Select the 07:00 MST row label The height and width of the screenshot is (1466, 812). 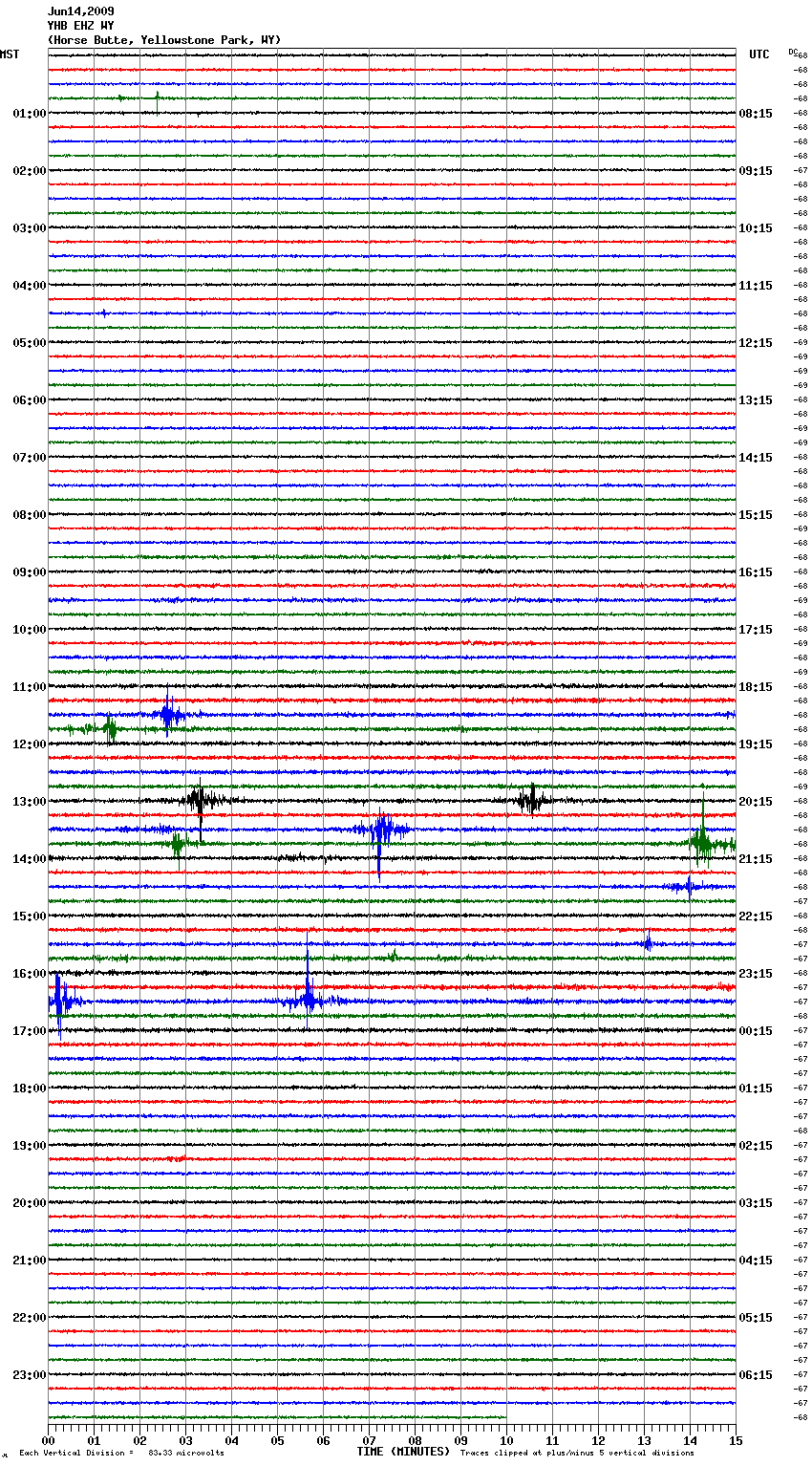30,458
